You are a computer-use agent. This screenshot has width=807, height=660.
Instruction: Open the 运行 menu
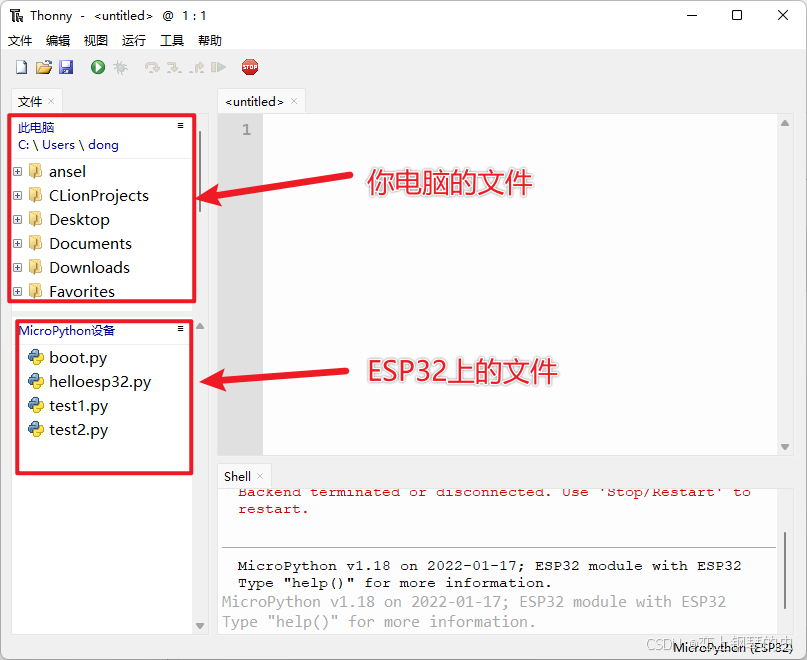134,40
